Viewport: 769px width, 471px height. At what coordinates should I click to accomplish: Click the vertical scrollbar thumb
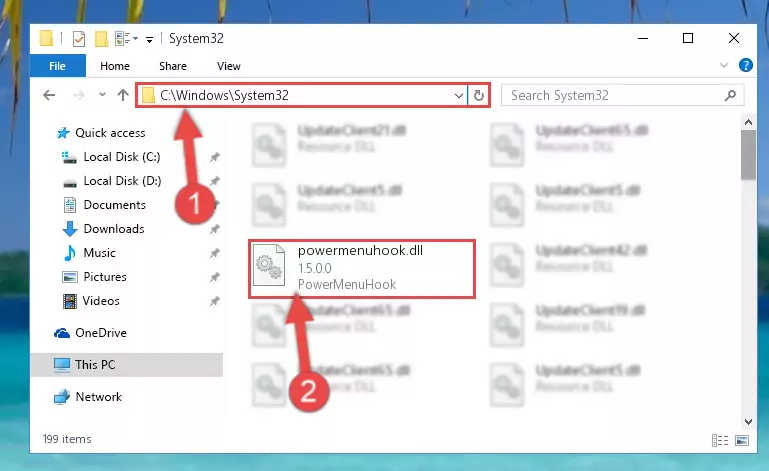point(748,155)
